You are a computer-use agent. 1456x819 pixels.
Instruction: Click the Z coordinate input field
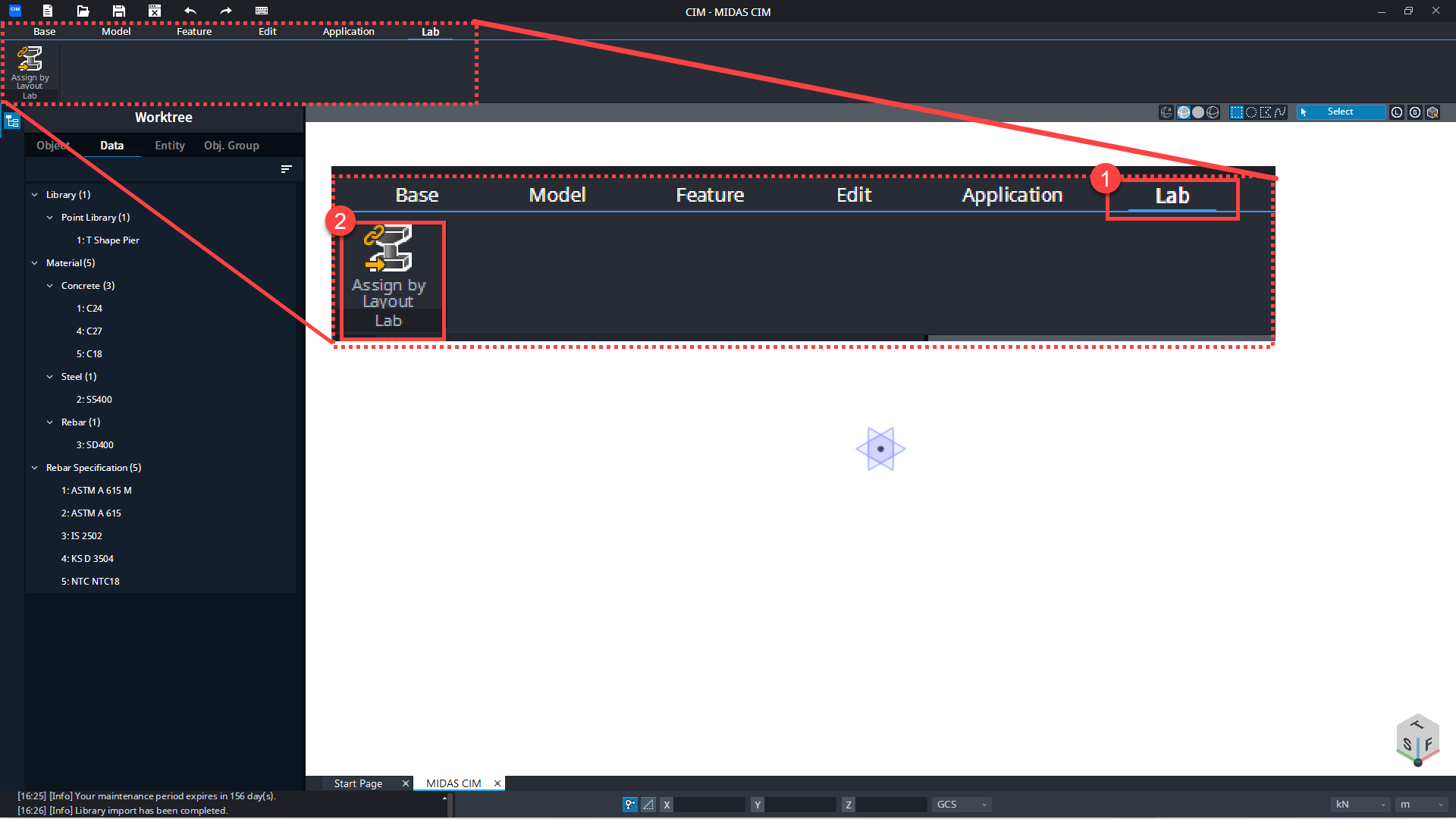(x=891, y=805)
